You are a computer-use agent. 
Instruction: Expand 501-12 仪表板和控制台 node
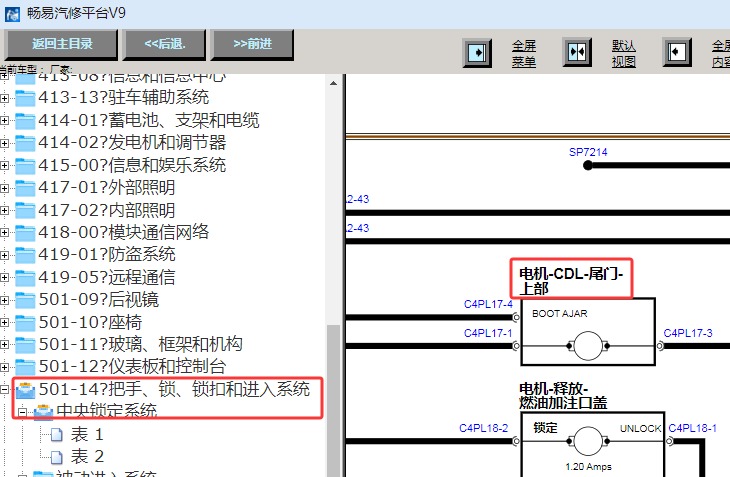pos(4,367)
